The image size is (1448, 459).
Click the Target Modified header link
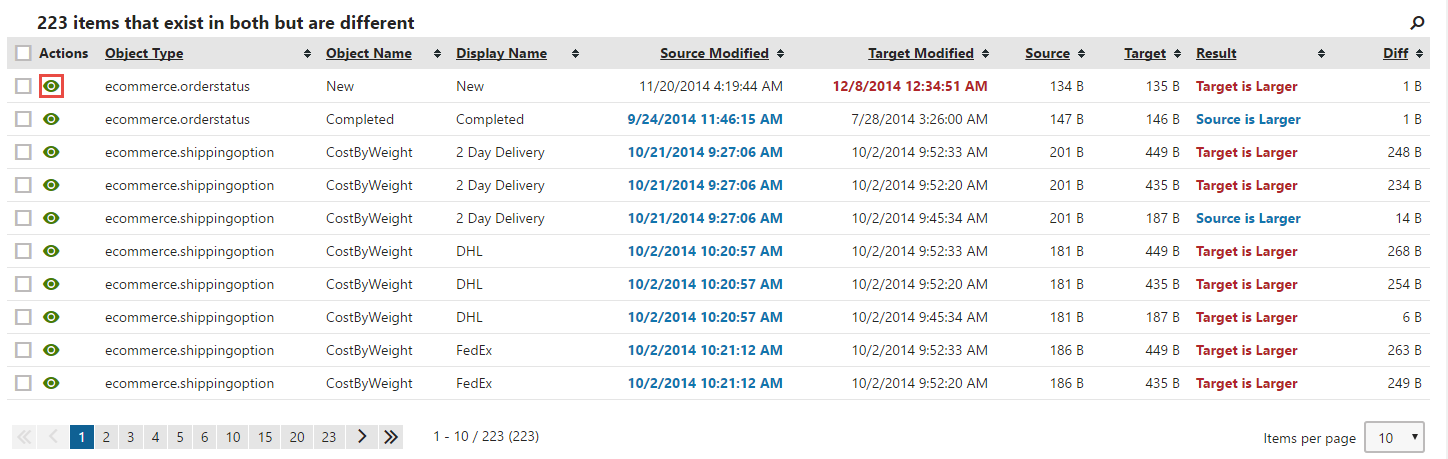pyautogui.click(x=921, y=54)
